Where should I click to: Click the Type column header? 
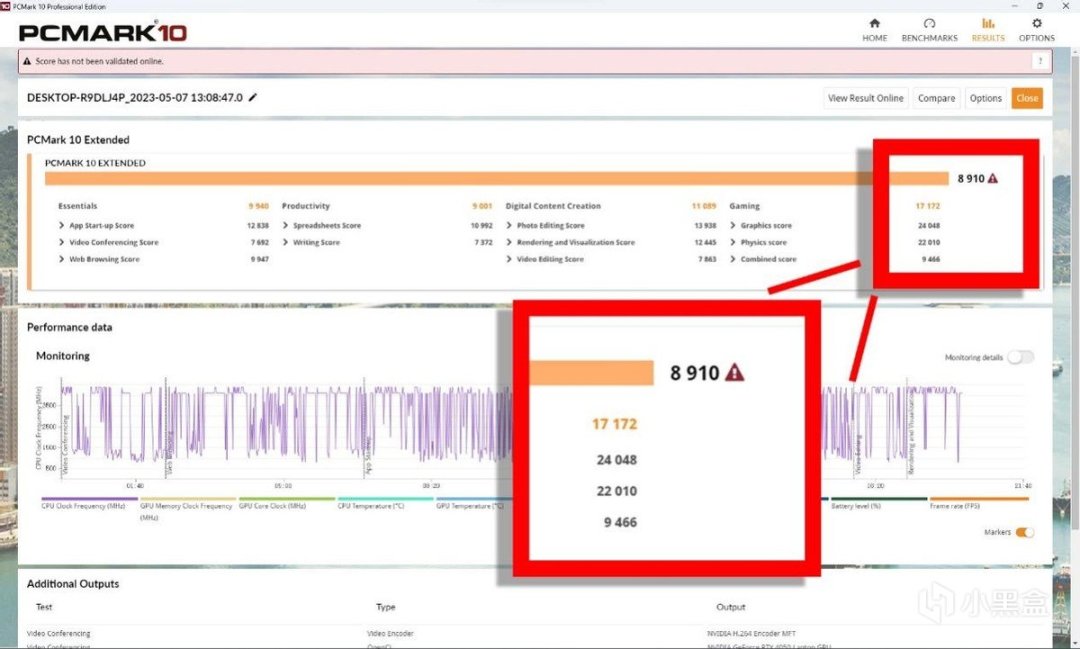(x=386, y=607)
